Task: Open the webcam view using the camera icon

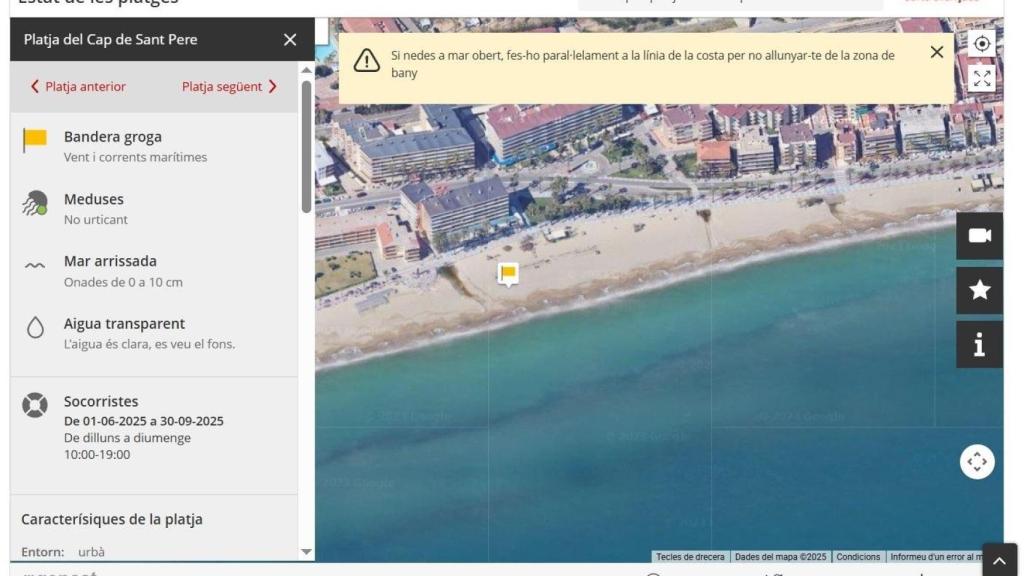Action: (978, 236)
